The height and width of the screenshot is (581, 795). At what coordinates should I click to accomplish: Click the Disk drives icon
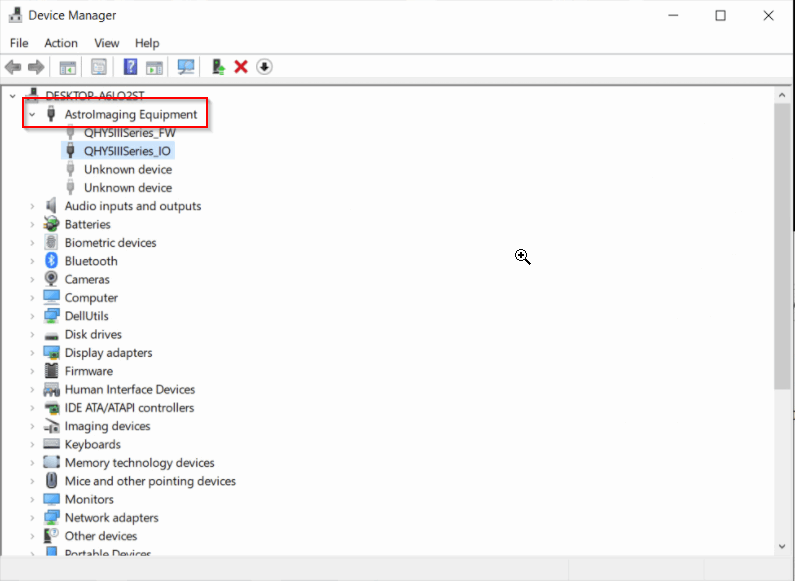click(51, 336)
